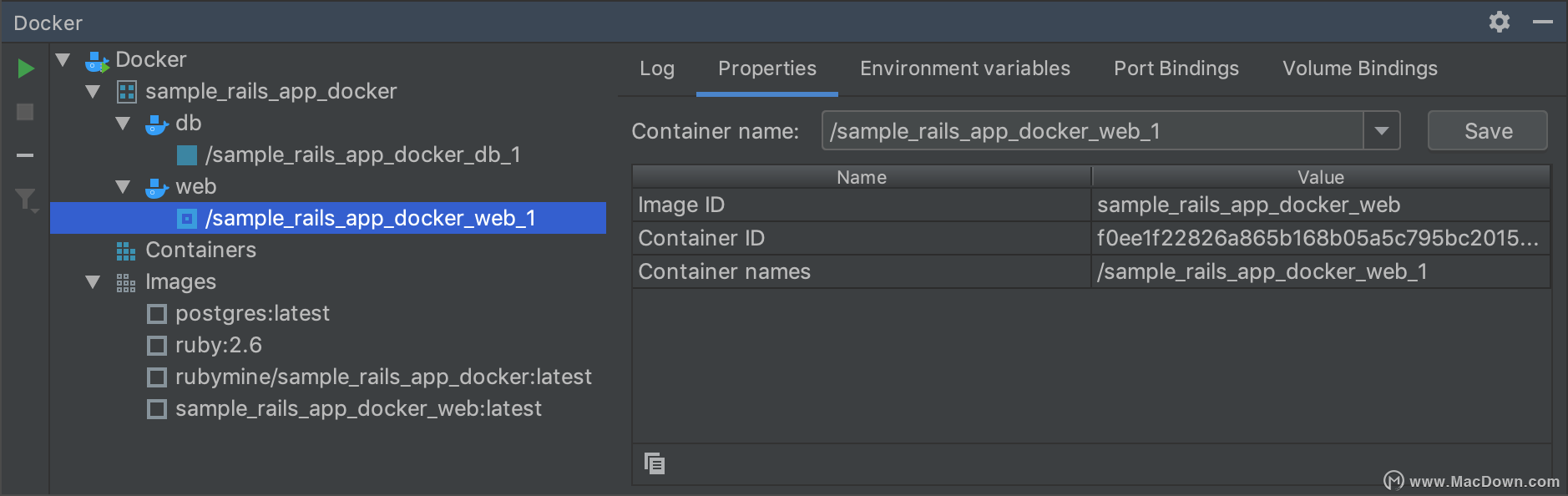Viewport: 1568px width, 496px height.
Task: Click the Stop square icon in sidebar
Action: 25,112
